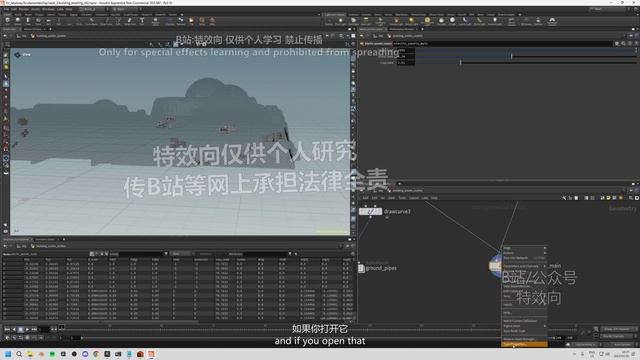
Task: Adjust the lower parameter slider handle
Action: coord(460,62)
